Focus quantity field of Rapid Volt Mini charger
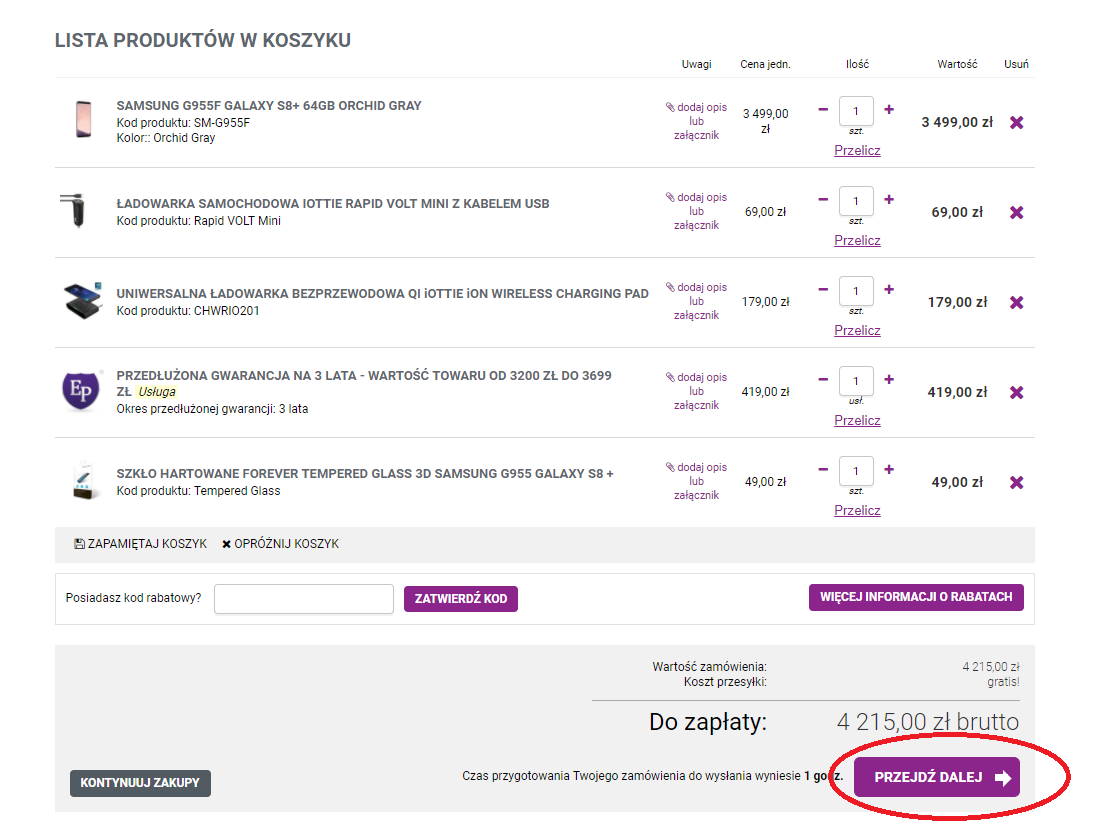Image resolution: width=1105 pixels, height=825 pixels. click(856, 201)
